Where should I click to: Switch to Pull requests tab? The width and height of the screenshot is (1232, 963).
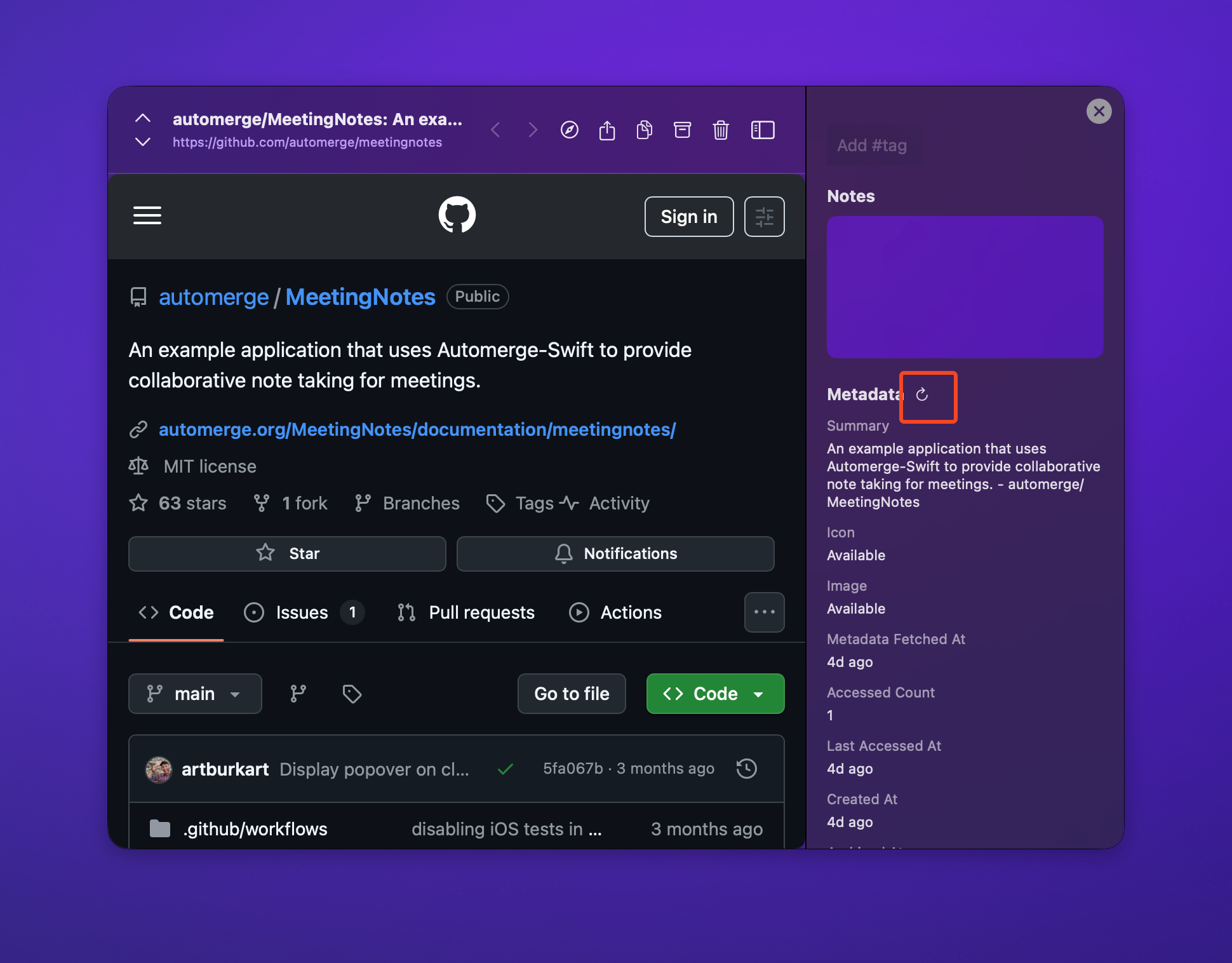[x=465, y=612]
